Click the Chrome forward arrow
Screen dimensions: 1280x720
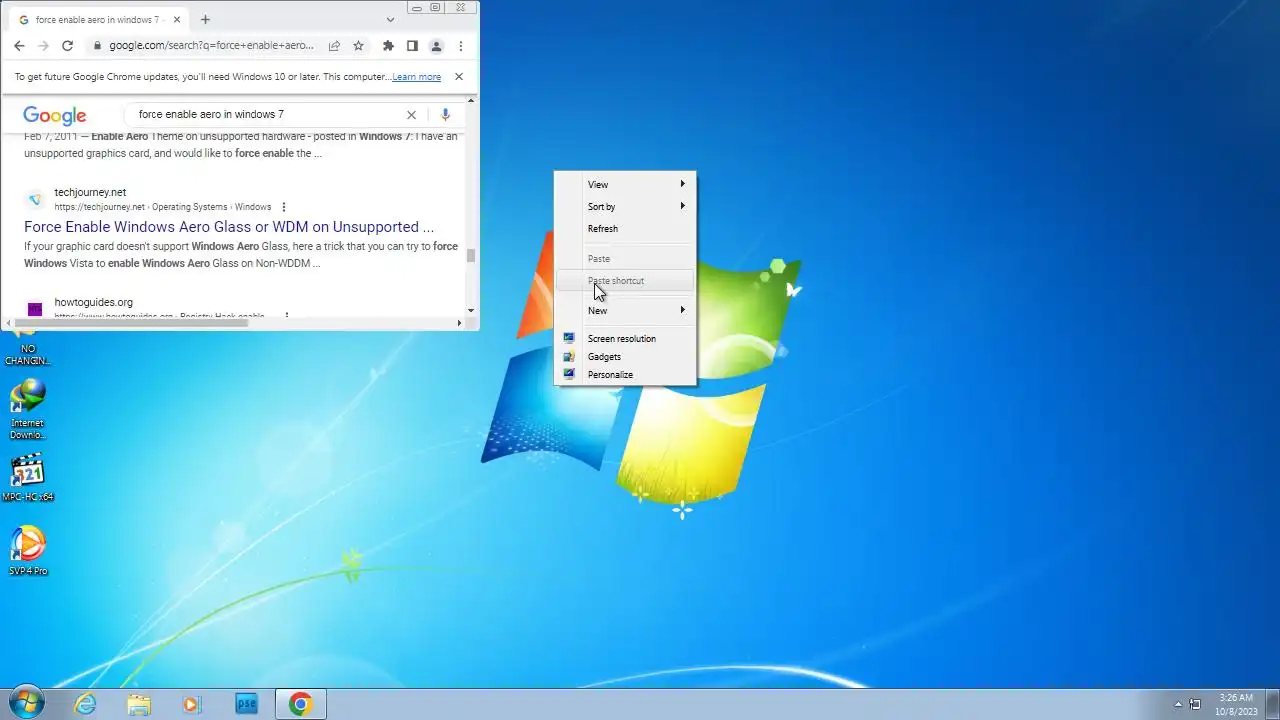point(43,46)
